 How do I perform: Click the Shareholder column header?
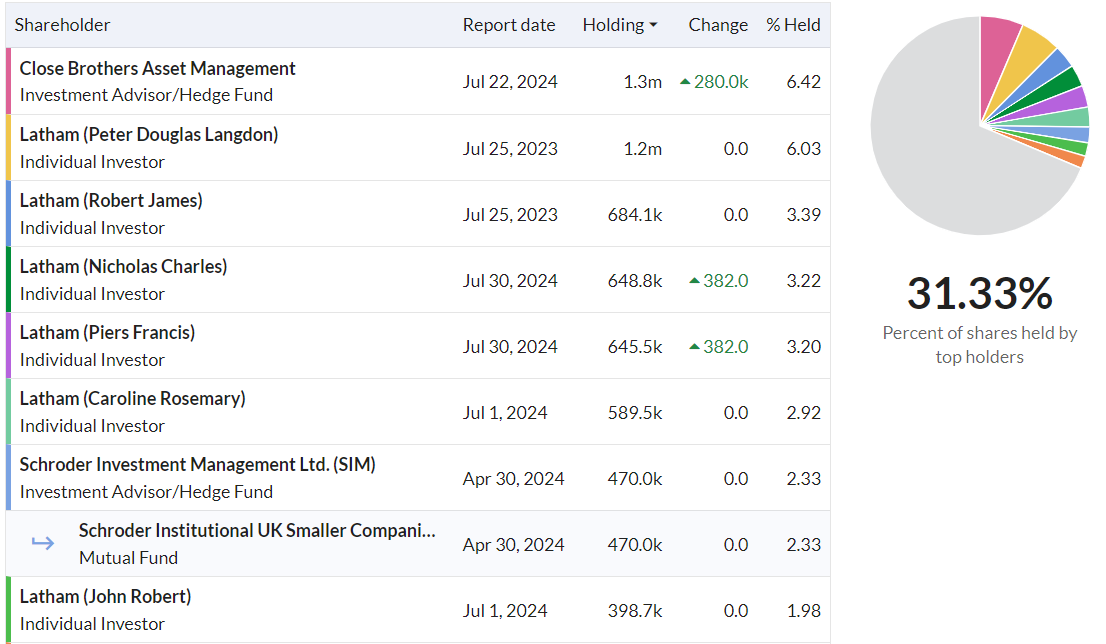[62, 25]
